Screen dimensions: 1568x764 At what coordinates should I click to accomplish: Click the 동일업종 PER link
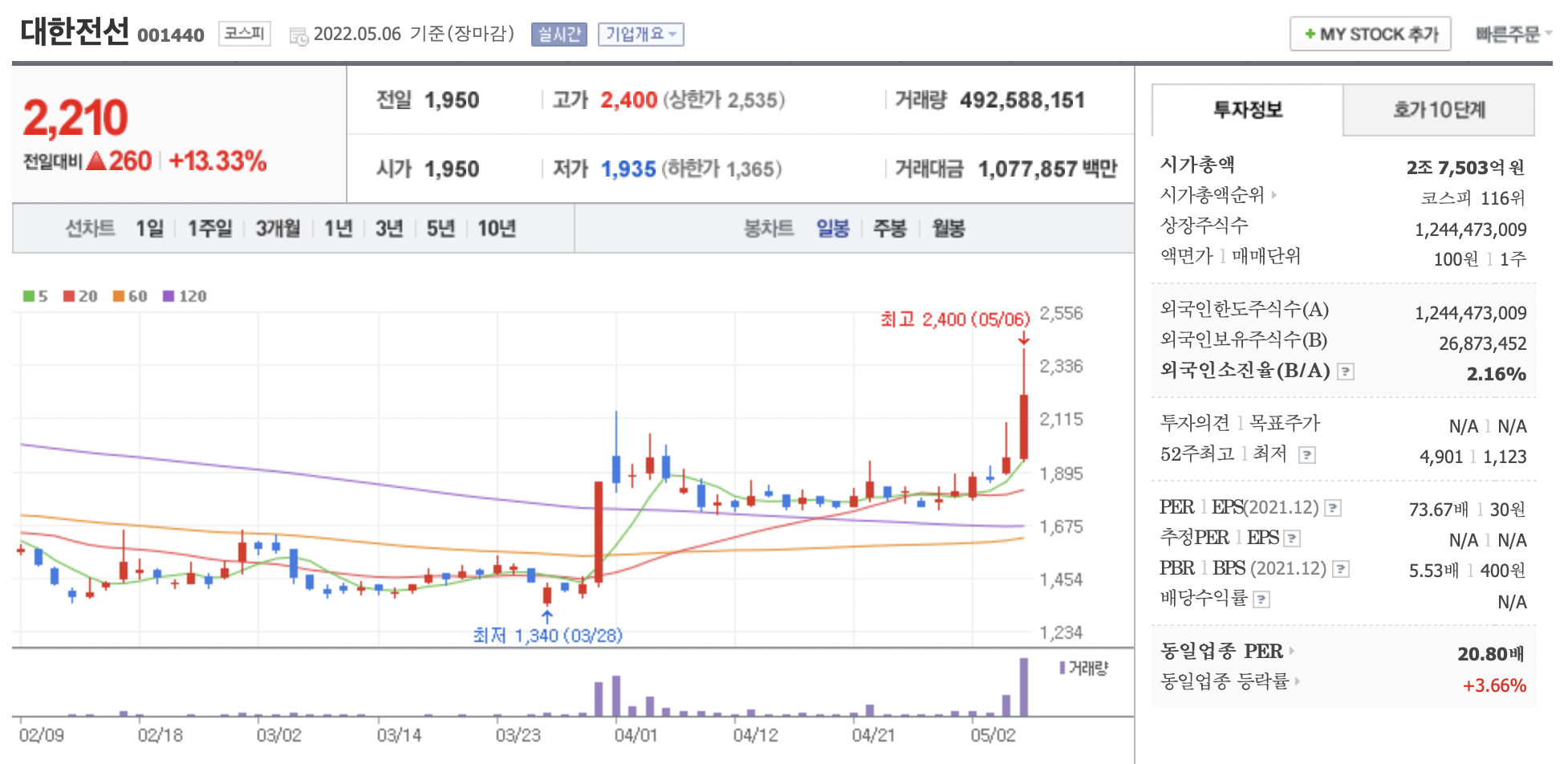1221,651
